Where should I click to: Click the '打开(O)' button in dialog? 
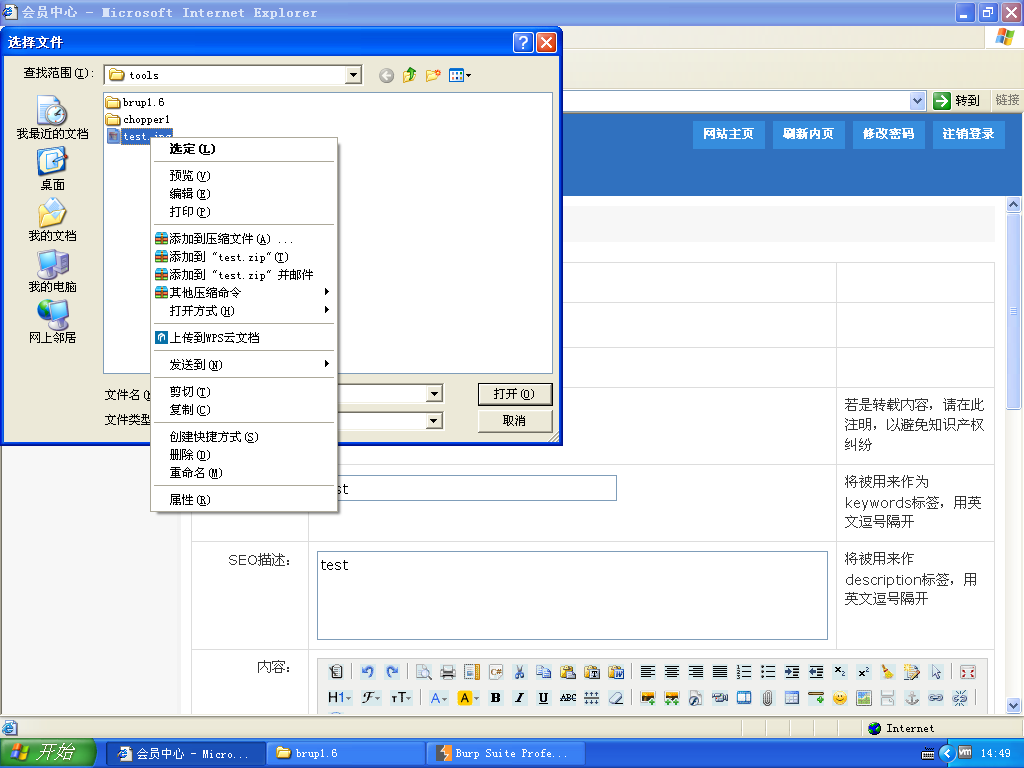coord(515,394)
